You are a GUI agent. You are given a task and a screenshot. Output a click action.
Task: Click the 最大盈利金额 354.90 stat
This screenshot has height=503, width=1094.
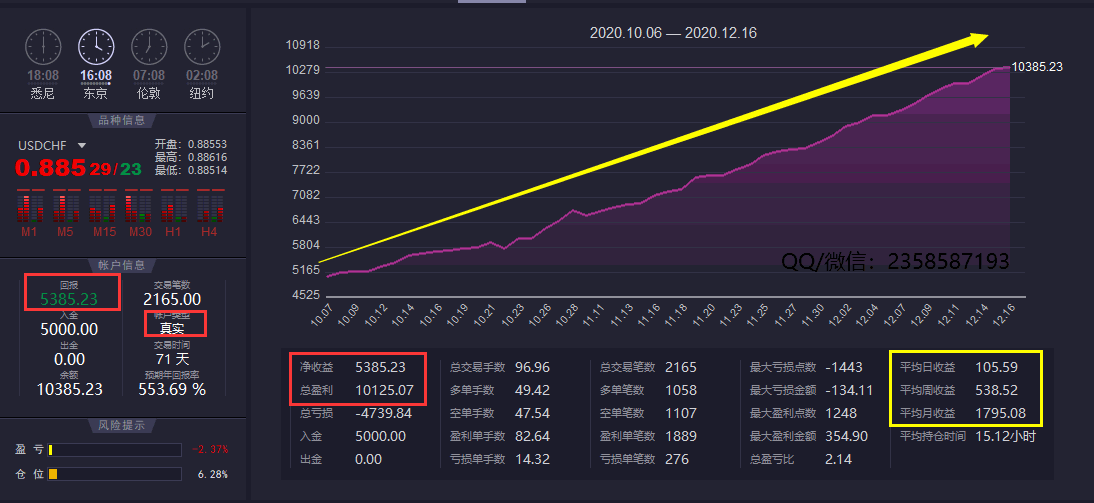pos(809,437)
